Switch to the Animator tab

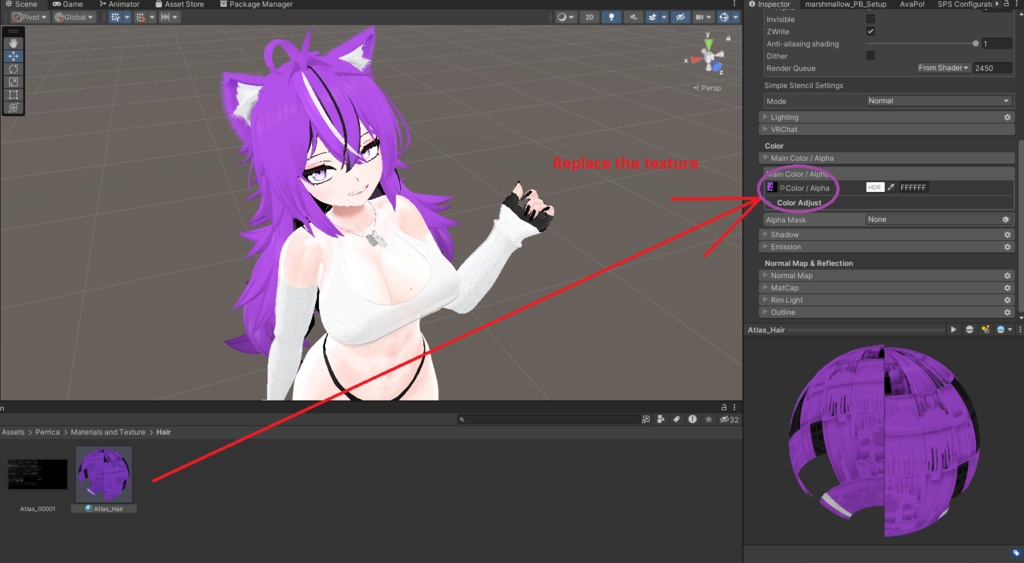click(120, 4)
